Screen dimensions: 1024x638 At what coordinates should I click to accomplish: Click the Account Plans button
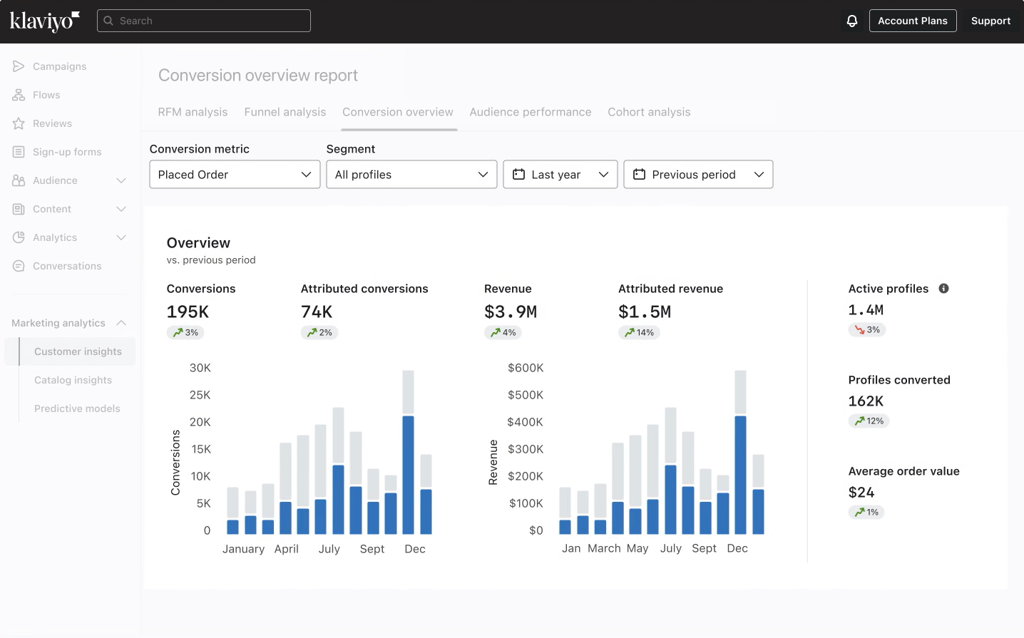(912, 21)
